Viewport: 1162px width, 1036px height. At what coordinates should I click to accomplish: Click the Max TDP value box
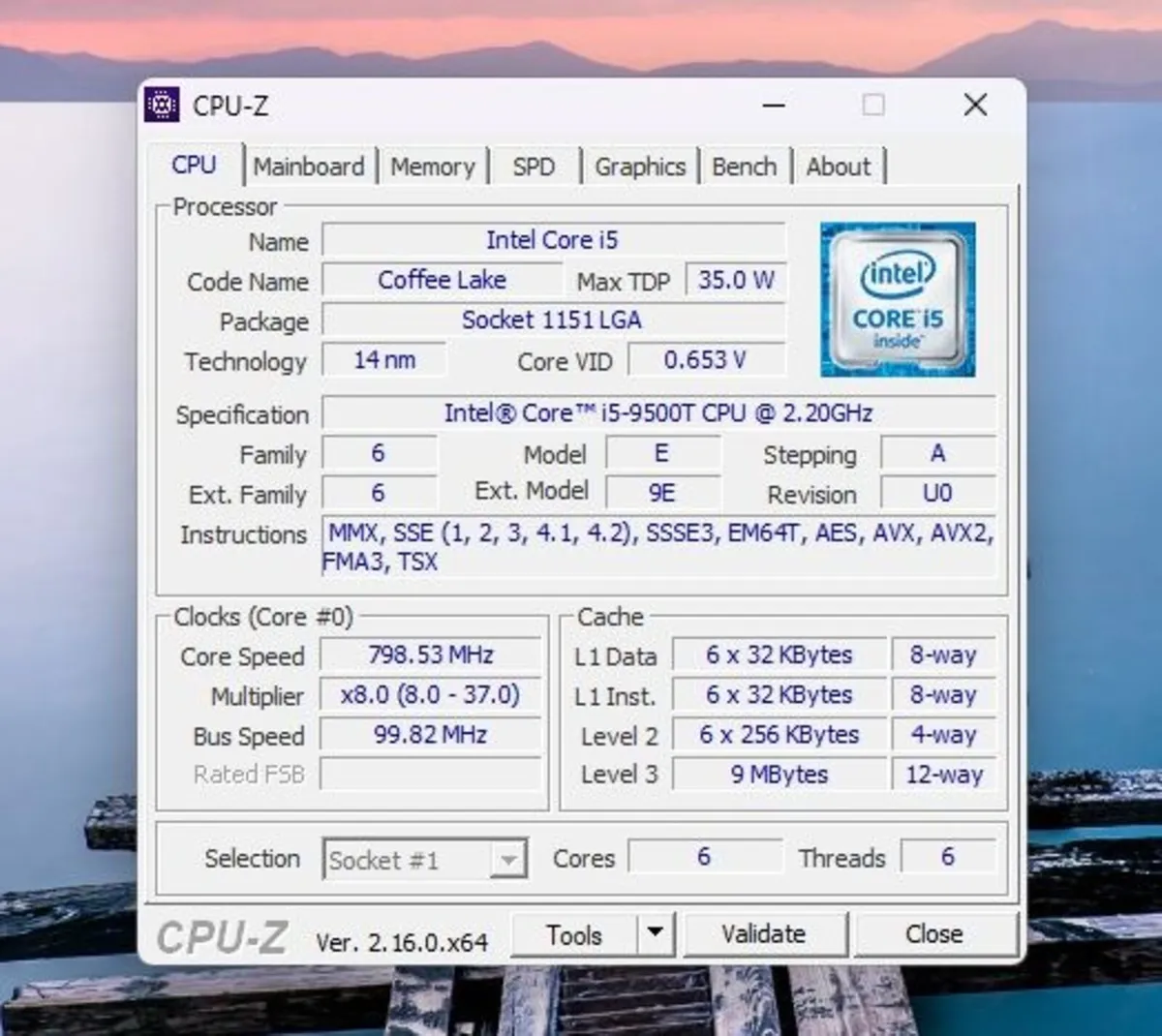tap(736, 280)
